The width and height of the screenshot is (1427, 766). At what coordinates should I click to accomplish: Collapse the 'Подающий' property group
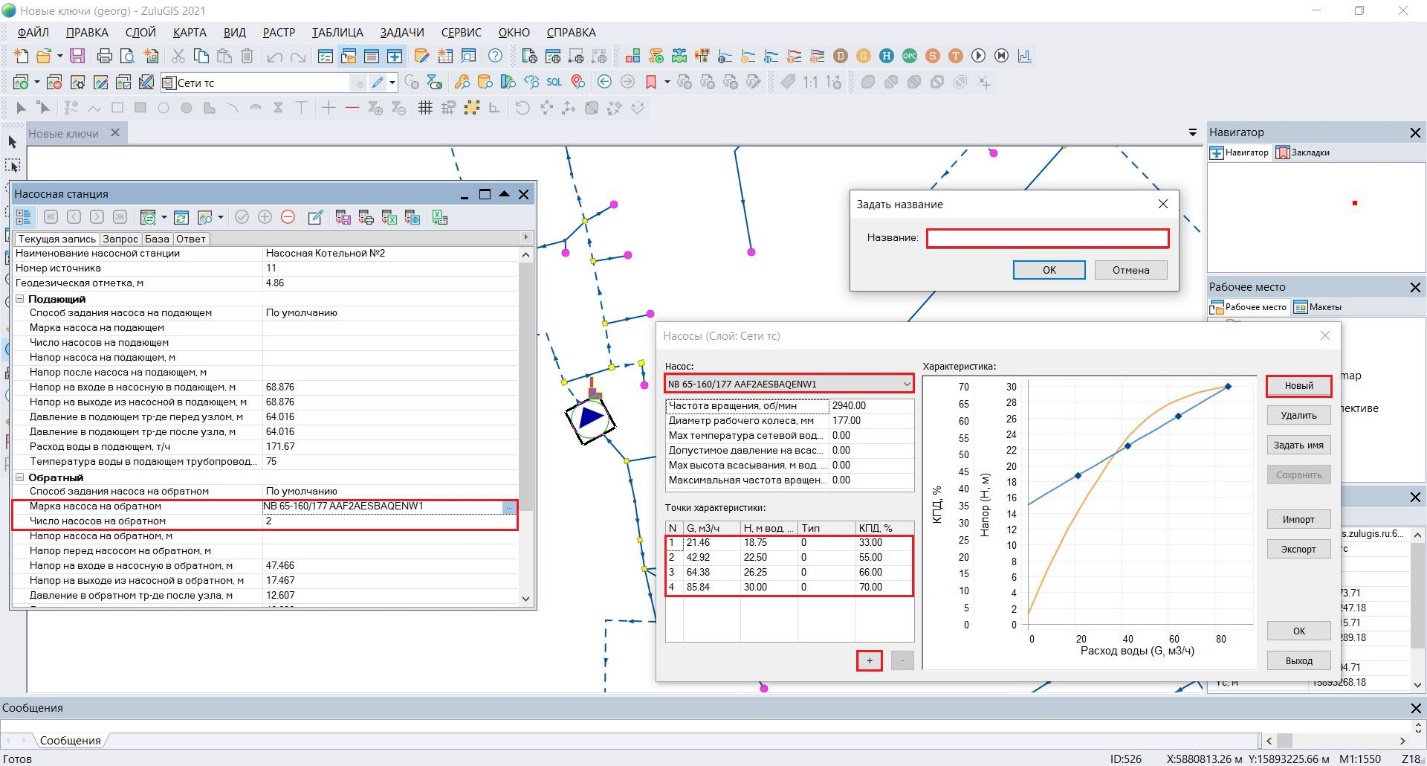click(20, 299)
